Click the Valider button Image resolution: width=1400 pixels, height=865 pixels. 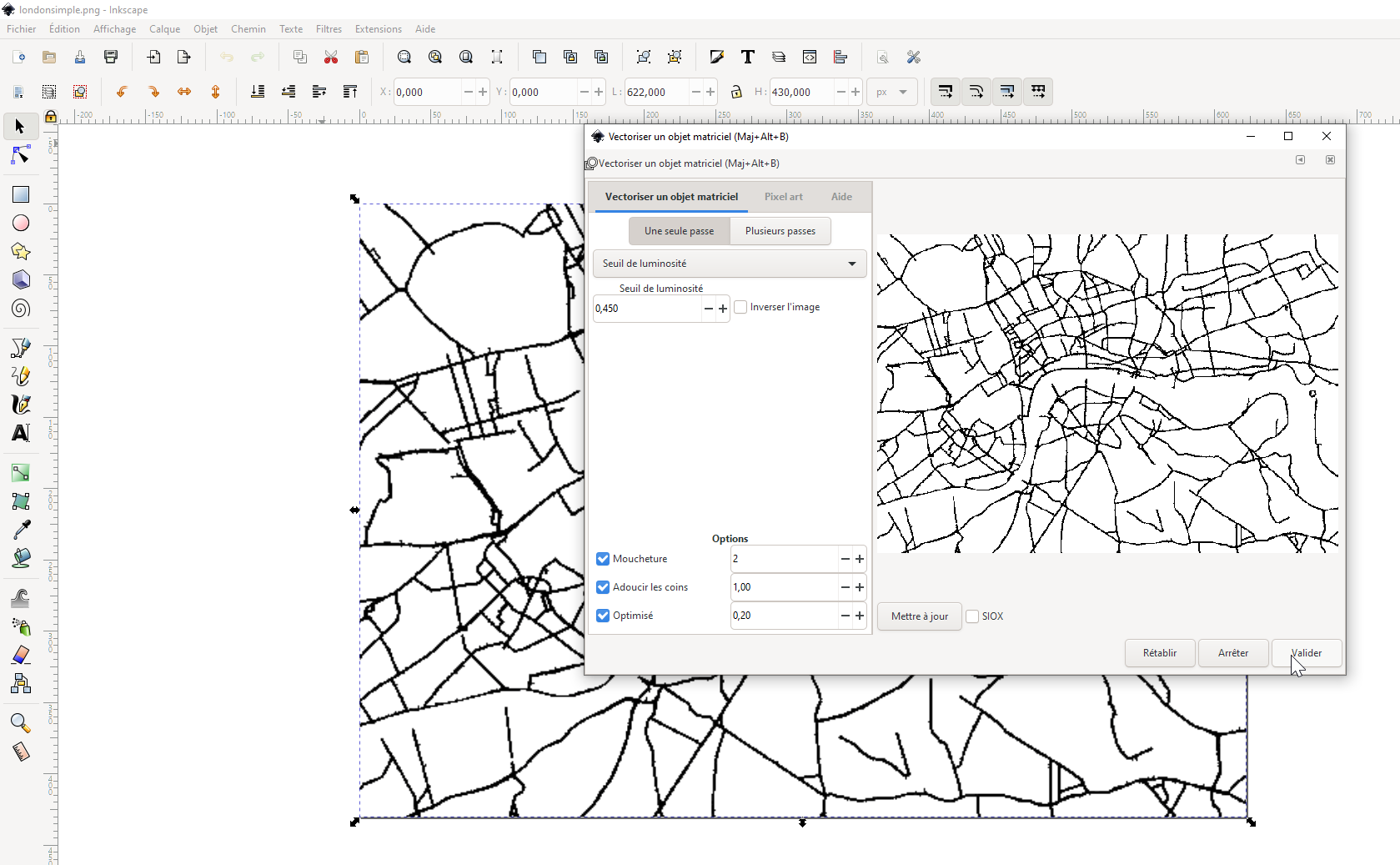1307,653
